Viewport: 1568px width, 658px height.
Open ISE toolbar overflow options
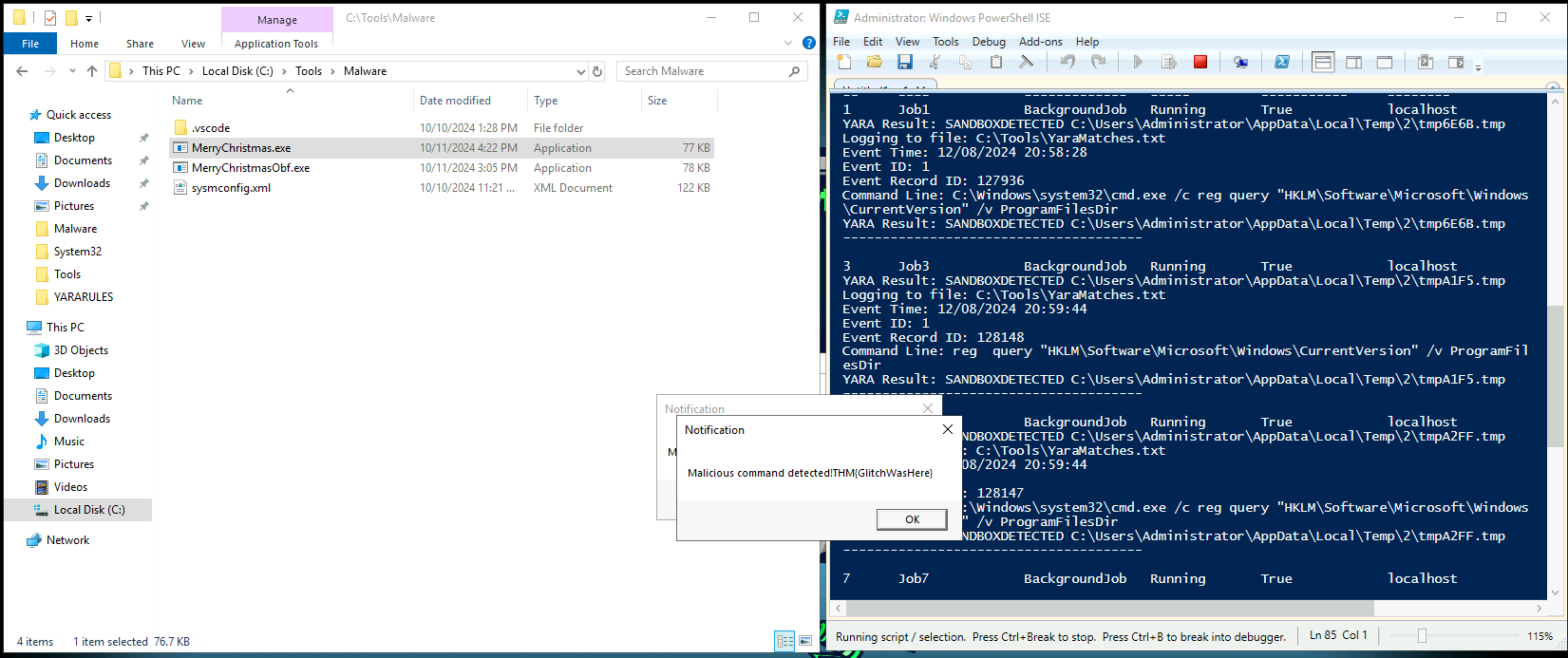1479,66
